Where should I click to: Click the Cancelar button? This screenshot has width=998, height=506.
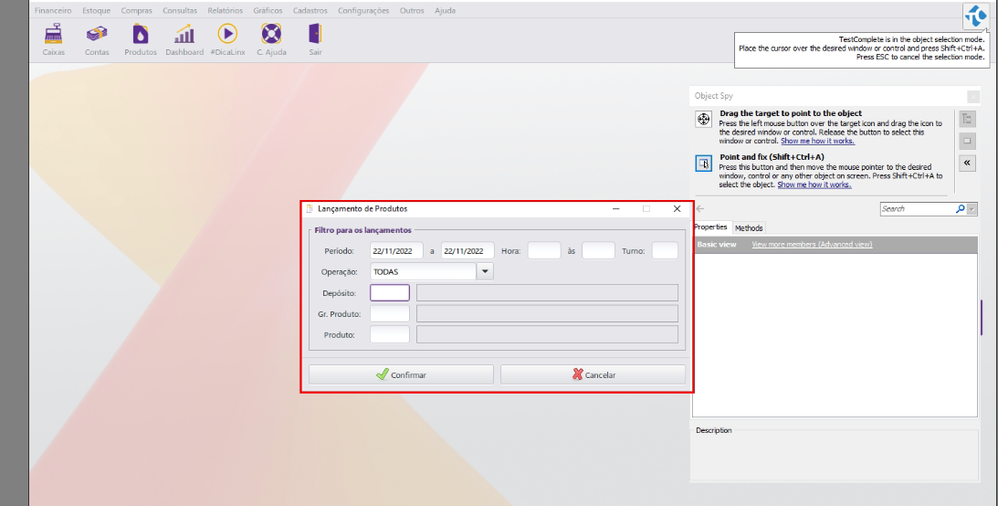tap(593, 375)
